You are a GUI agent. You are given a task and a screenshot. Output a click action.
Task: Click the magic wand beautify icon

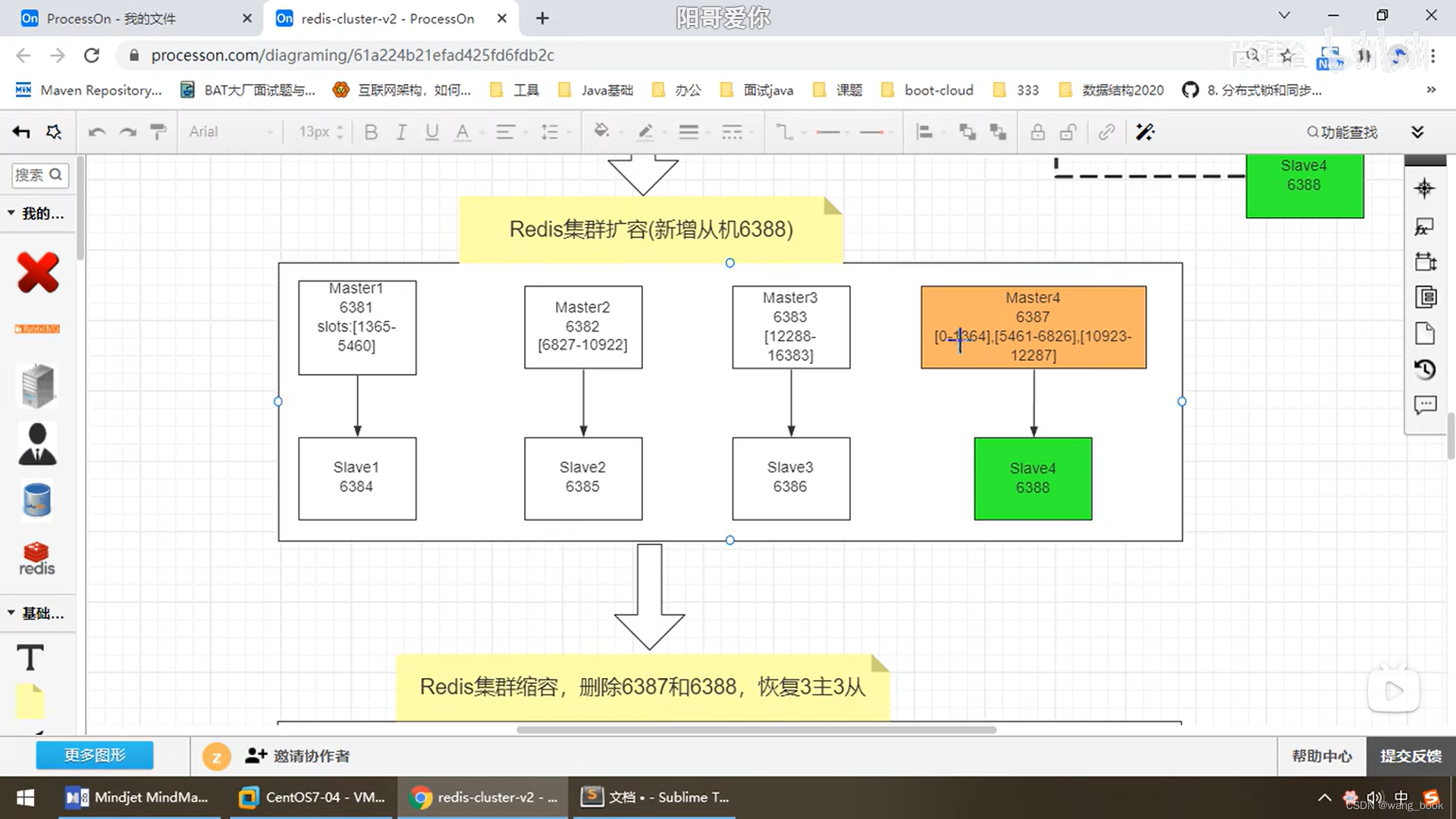click(x=1144, y=132)
